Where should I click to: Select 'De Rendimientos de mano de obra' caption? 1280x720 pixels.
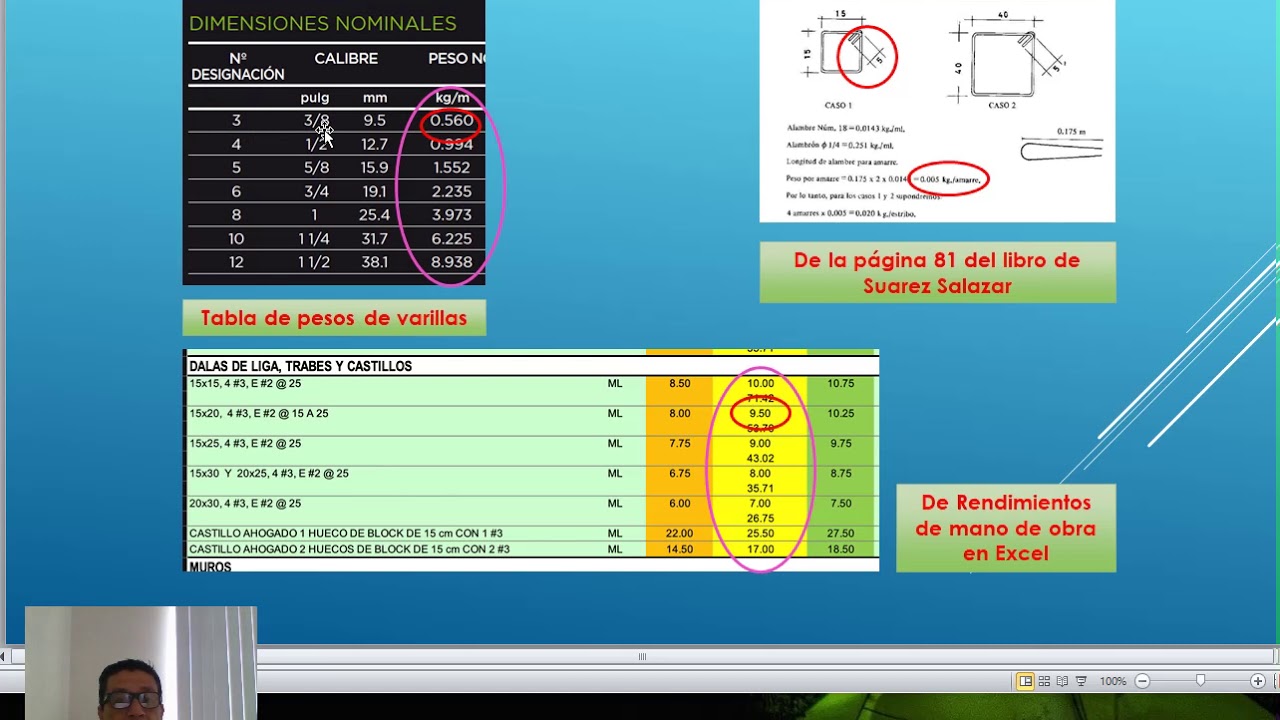tap(1005, 528)
